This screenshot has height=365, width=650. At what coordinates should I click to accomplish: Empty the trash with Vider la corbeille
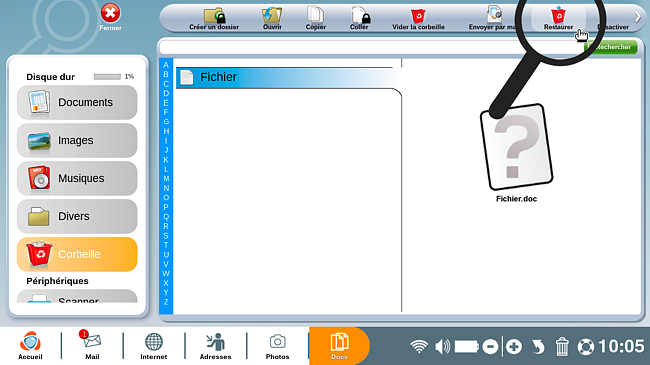[418, 19]
